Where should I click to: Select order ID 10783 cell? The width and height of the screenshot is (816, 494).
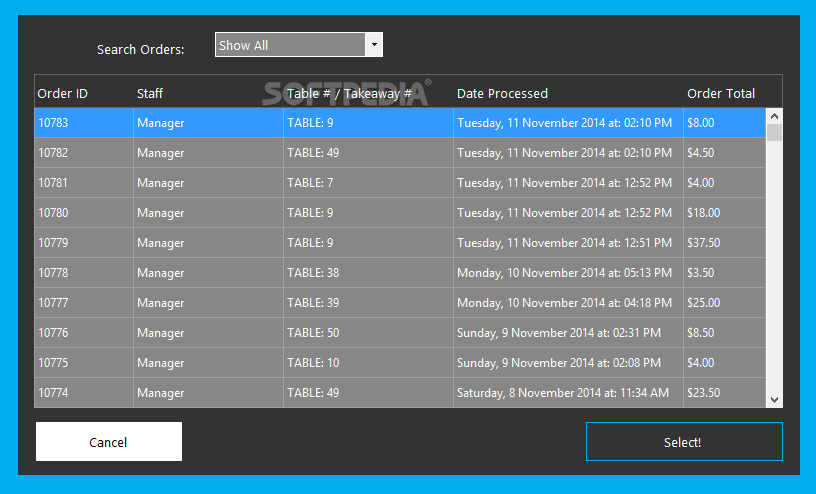84,123
